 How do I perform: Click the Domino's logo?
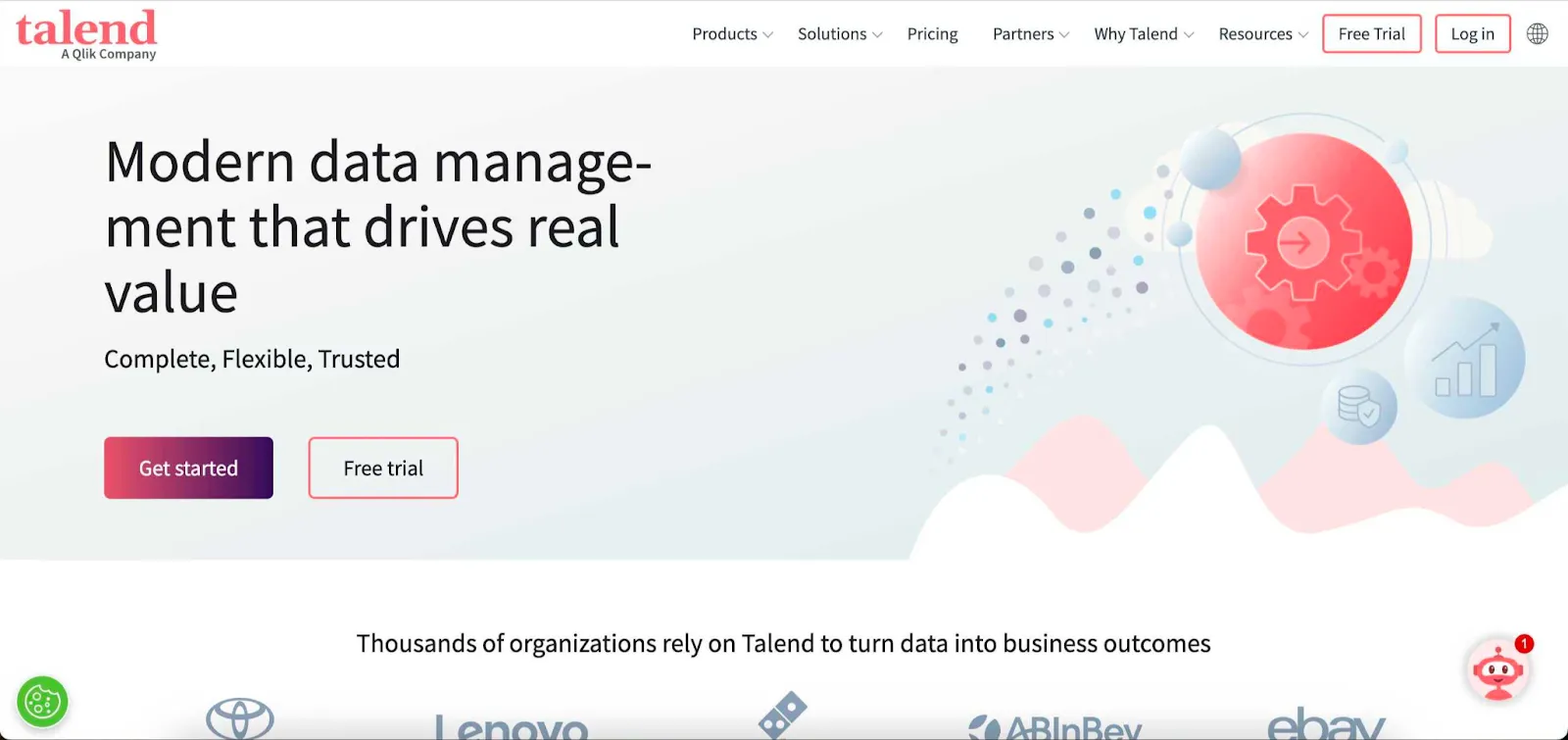[x=782, y=715]
